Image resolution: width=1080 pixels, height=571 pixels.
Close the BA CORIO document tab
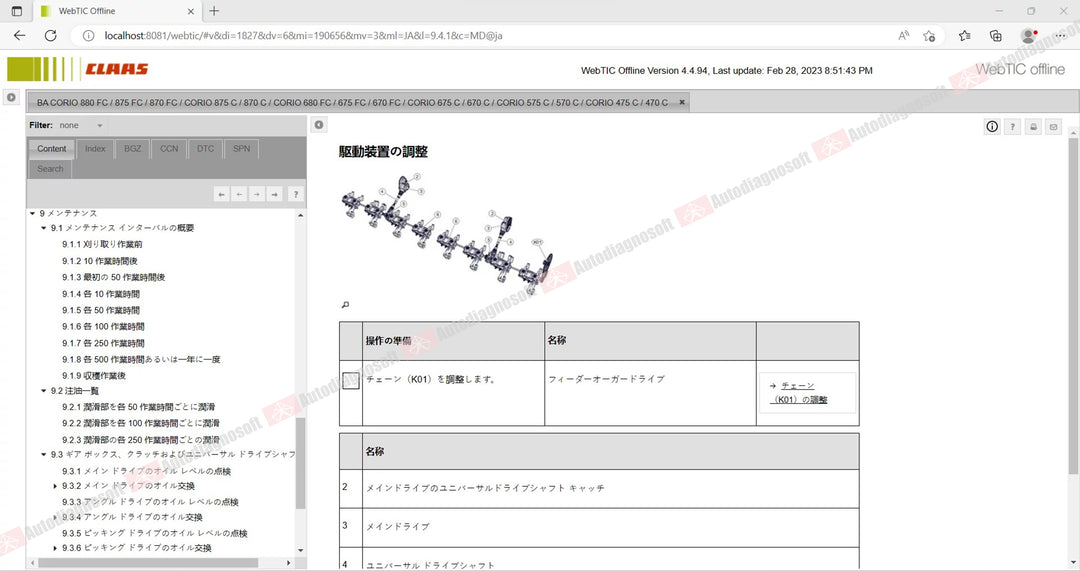[682, 102]
